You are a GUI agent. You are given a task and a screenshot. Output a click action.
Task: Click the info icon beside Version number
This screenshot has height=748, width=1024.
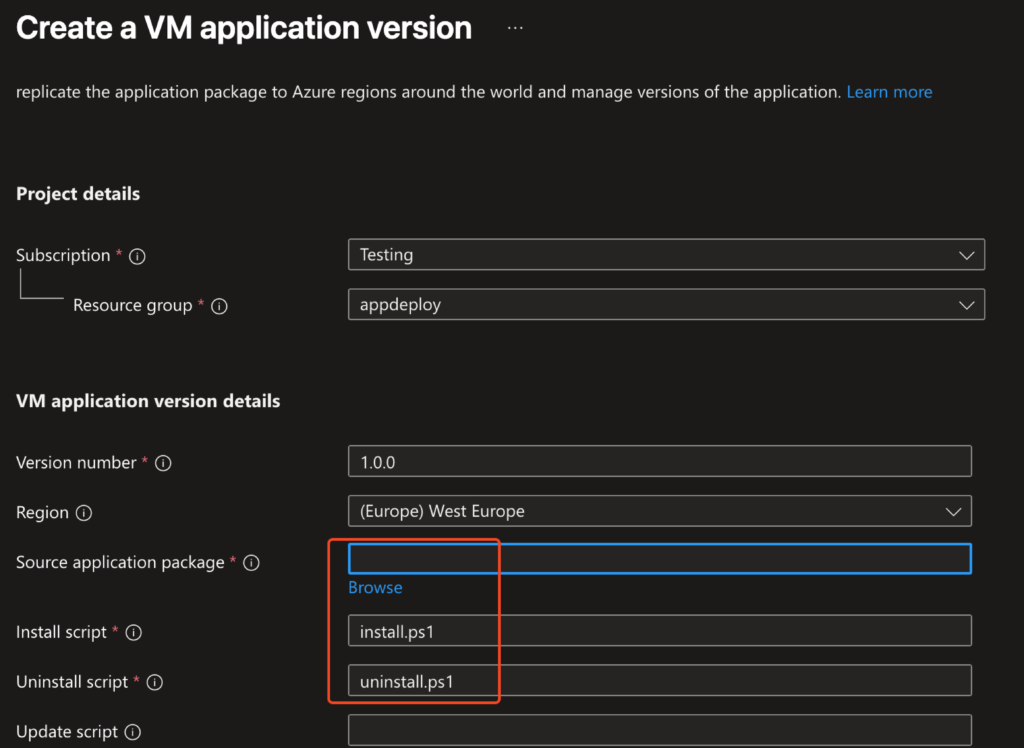(164, 463)
